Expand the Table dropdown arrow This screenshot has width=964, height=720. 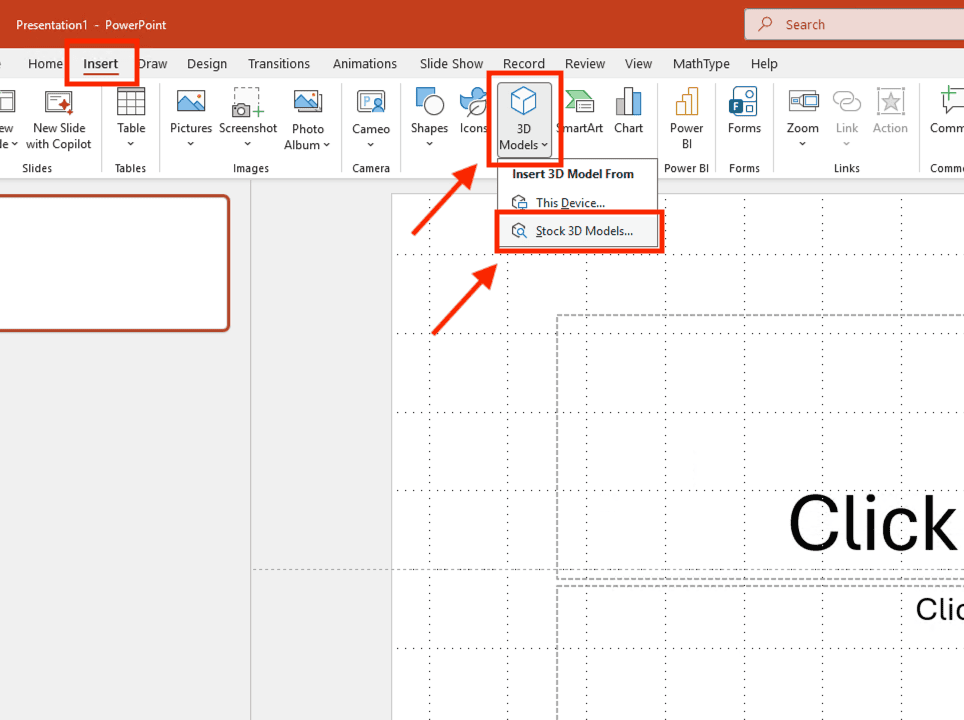tap(130, 144)
